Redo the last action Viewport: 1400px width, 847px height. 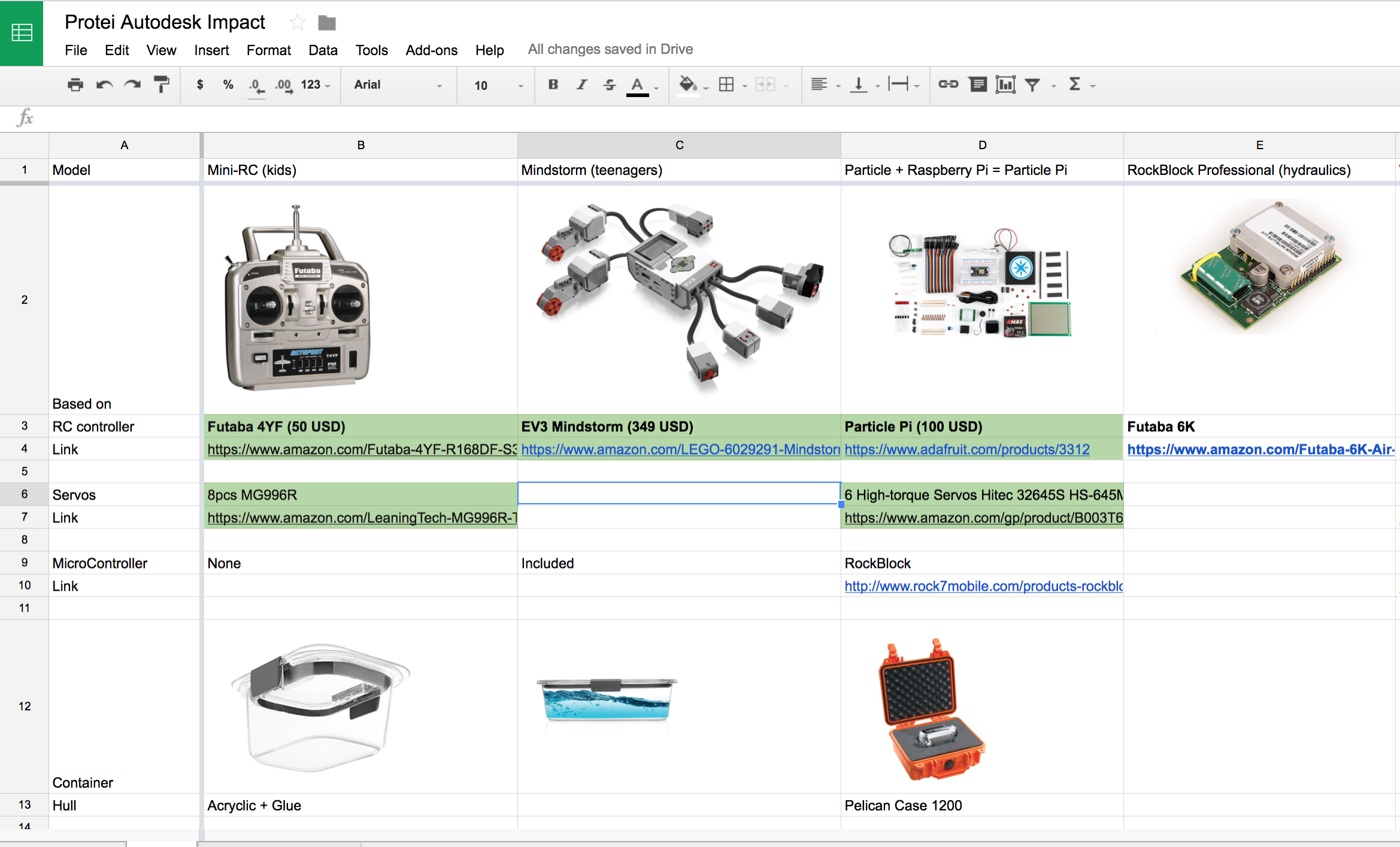pyautogui.click(x=132, y=84)
